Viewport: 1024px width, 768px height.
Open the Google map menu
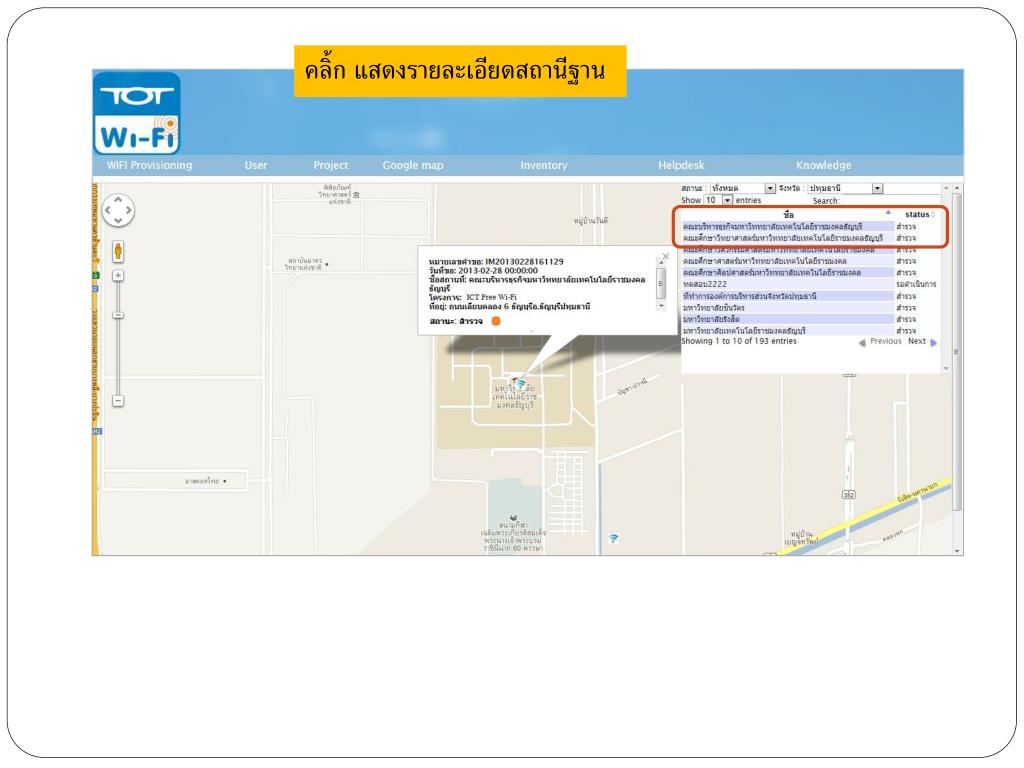tap(413, 165)
